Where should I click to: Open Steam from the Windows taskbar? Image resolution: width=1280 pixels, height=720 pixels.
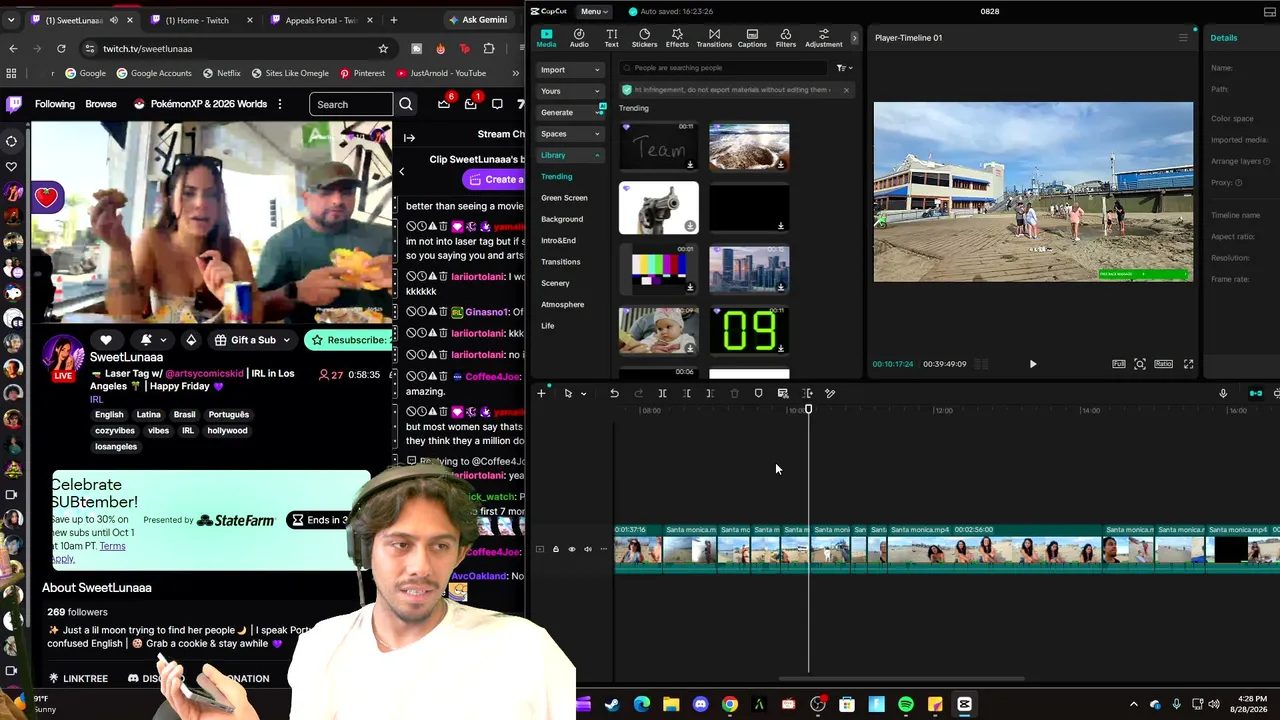click(x=612, y=705)
